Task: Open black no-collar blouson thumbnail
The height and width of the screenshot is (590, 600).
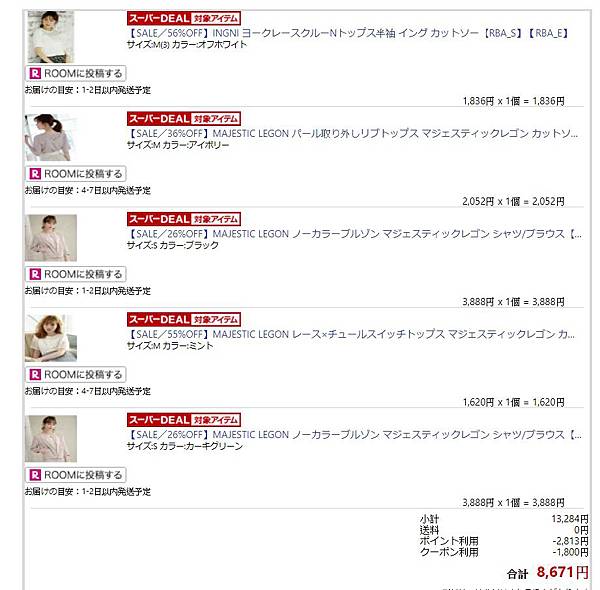Action: click(x=51, y=238)
